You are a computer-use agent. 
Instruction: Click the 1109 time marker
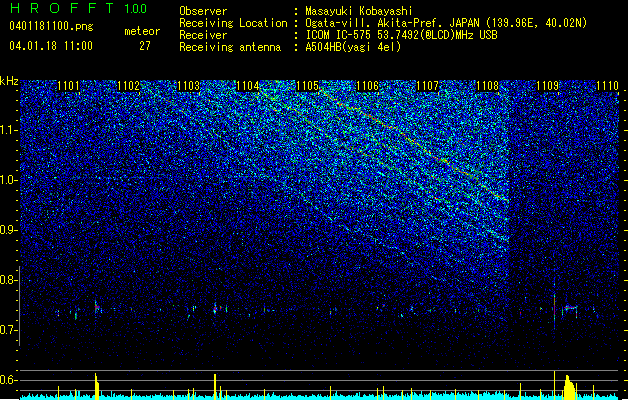(547, 86)
